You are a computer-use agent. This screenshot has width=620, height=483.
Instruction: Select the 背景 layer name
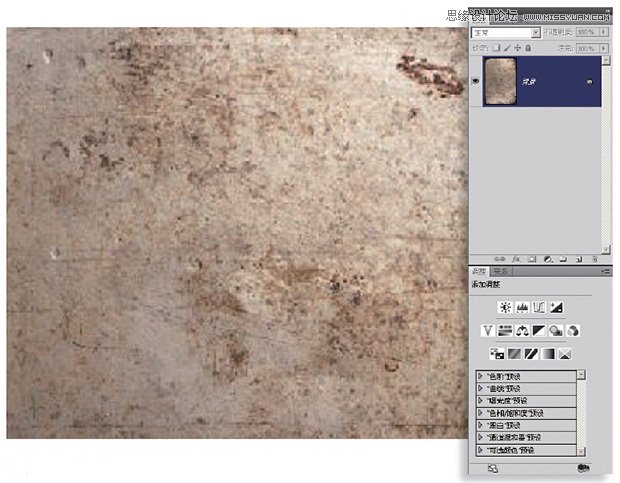529,82
